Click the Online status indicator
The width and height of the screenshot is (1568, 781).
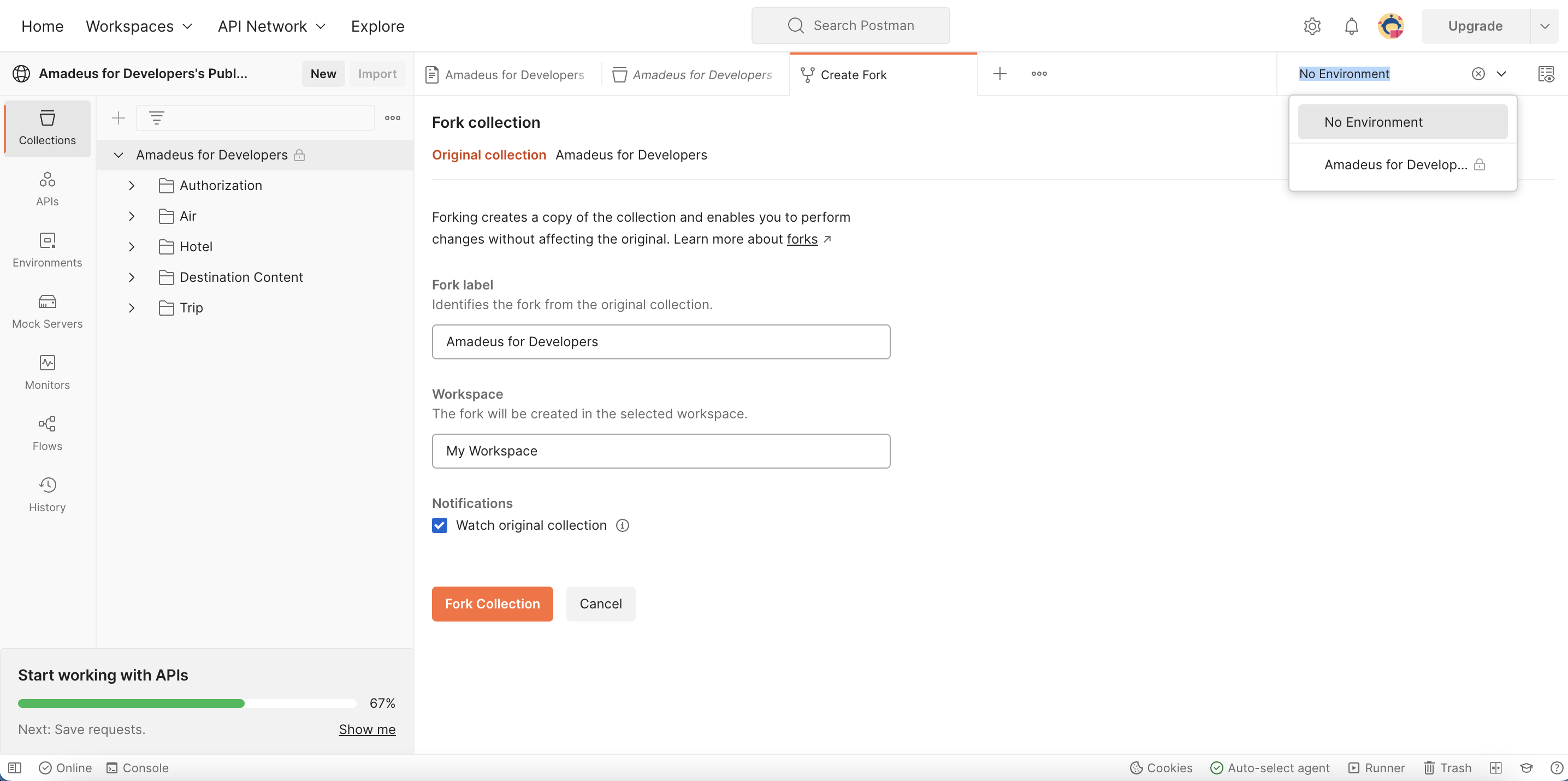click(65, 767)
